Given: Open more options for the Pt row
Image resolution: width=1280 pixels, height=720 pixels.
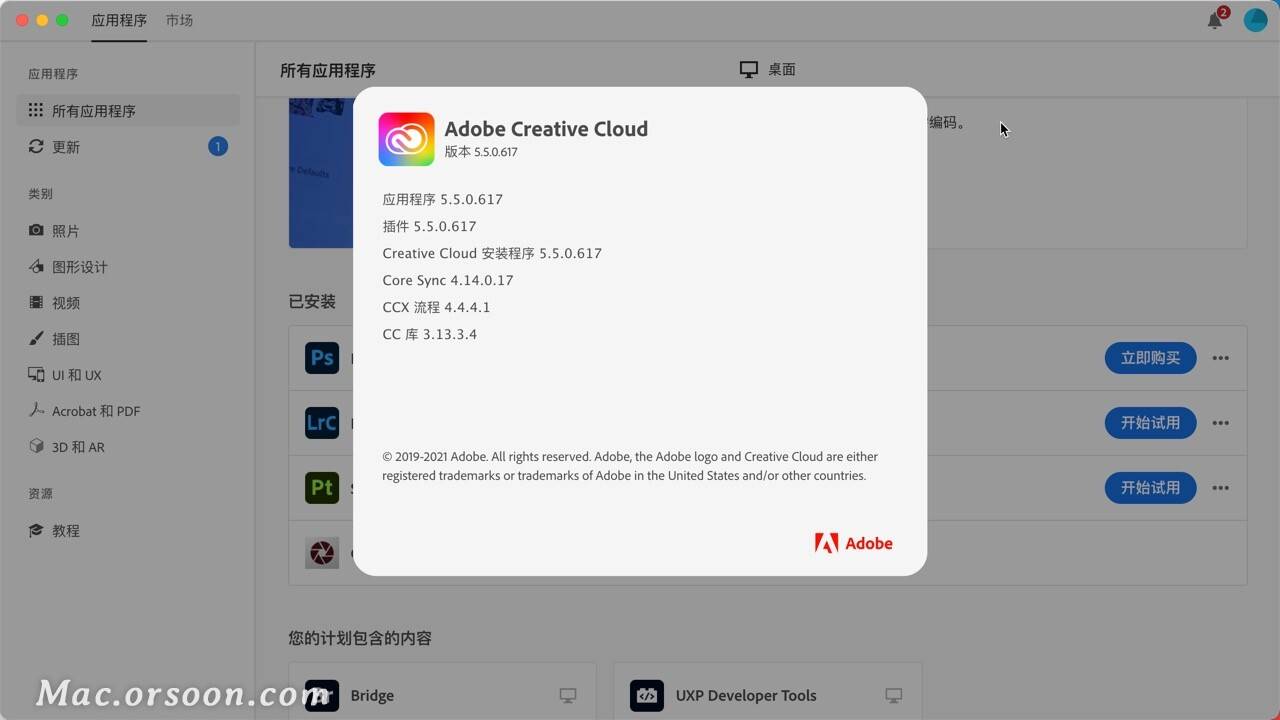Looking at the screenshot, I should 1220,487.
